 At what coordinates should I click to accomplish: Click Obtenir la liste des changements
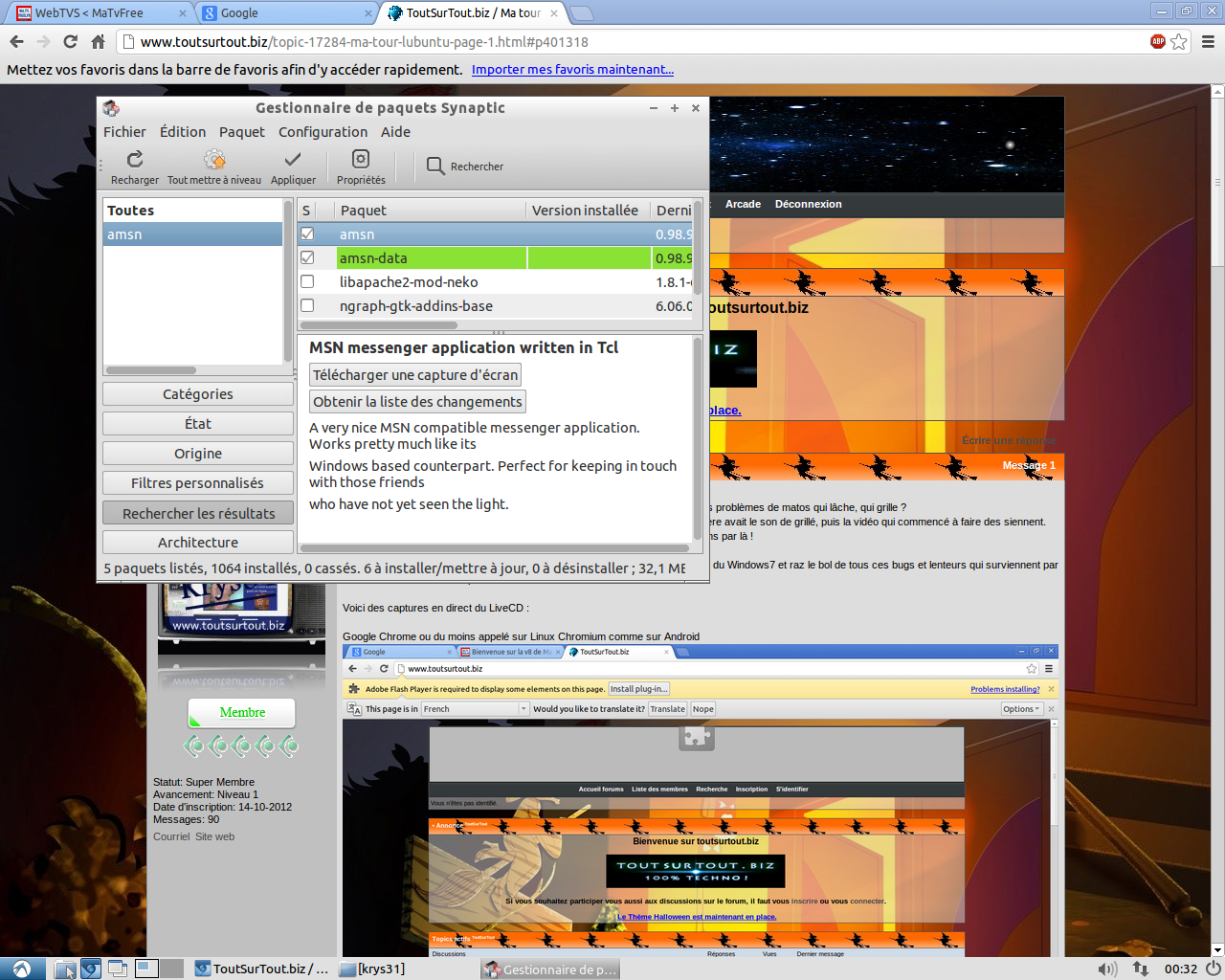417,402
